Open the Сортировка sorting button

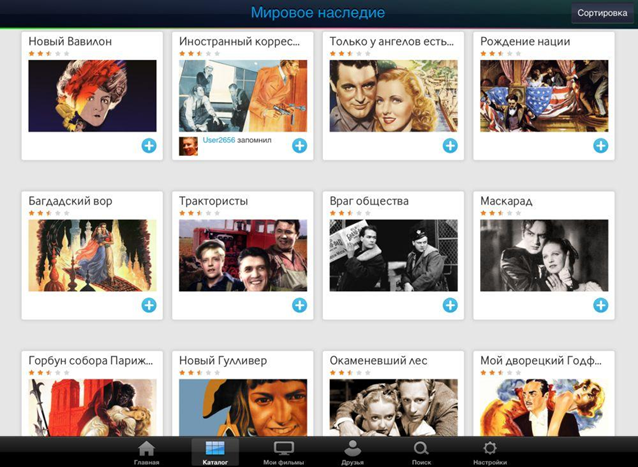(602, 13)
